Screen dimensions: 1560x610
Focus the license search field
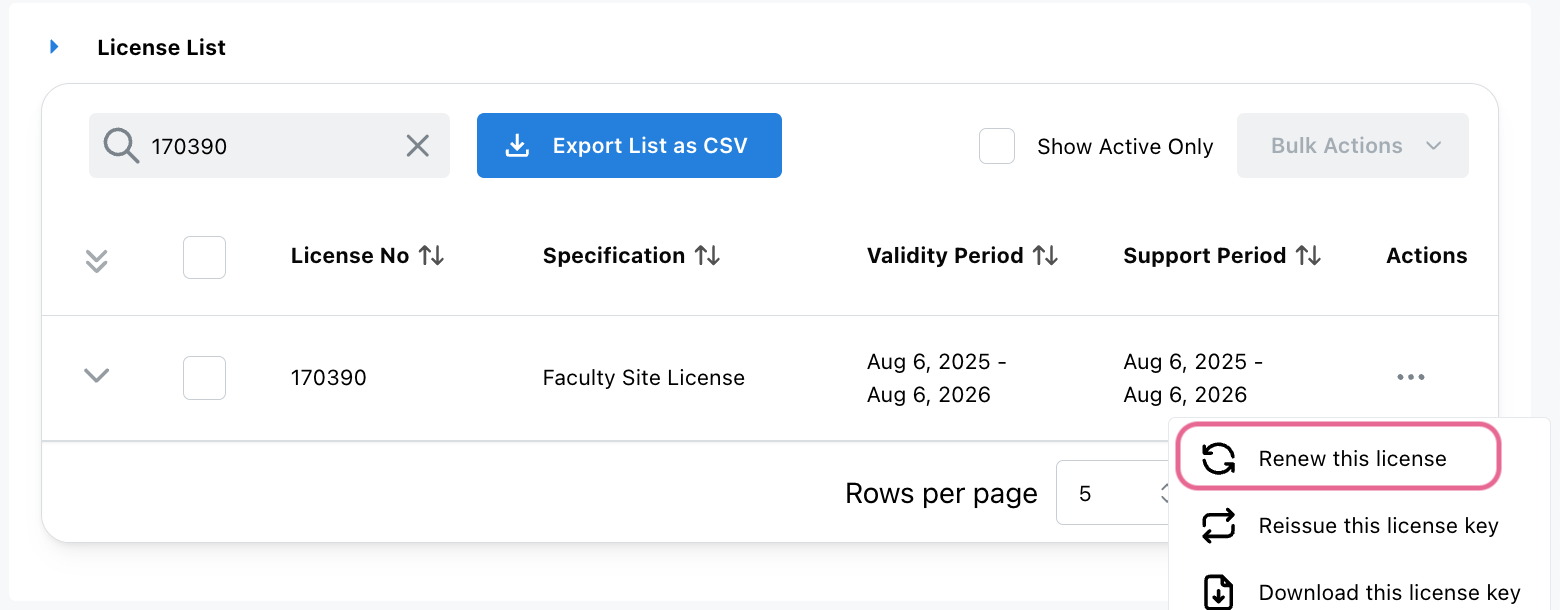(x=269, y=146)
